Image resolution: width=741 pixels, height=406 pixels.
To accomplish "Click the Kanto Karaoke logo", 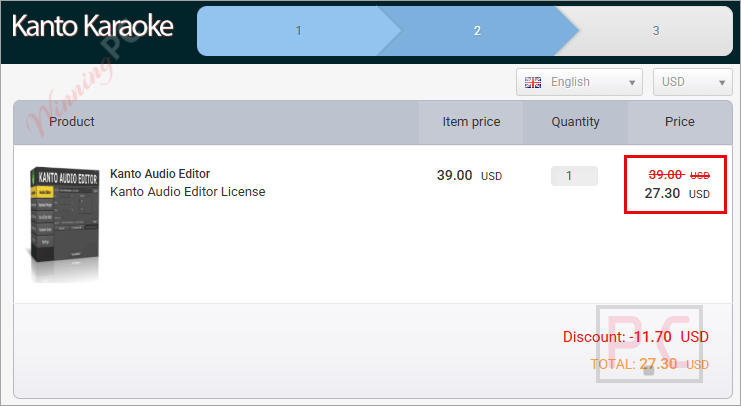I will pyautogui.click(x=93, y=26).
